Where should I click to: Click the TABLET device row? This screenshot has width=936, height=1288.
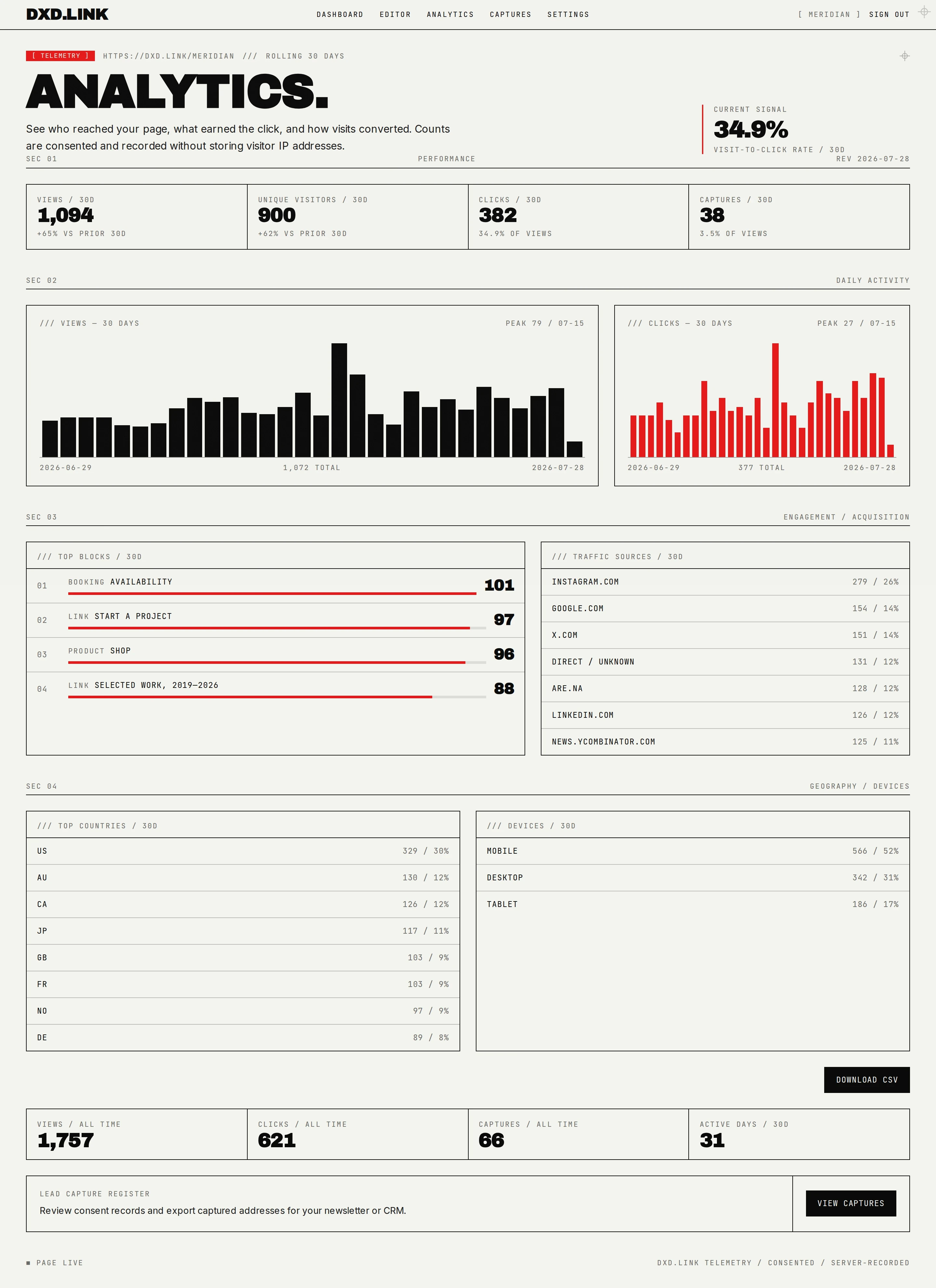click(x=693, y=905)
